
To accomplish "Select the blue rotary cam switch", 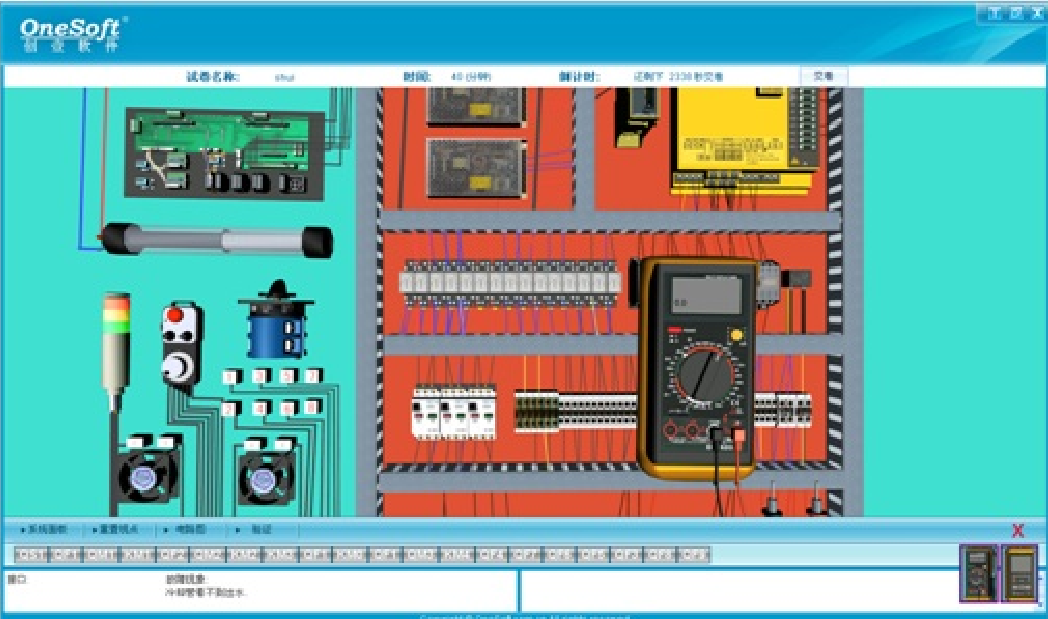I will pos(275,329).
